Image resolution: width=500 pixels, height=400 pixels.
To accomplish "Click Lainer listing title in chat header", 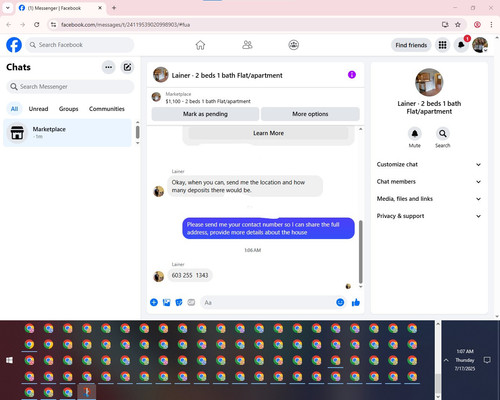I will tap(227, 75).
